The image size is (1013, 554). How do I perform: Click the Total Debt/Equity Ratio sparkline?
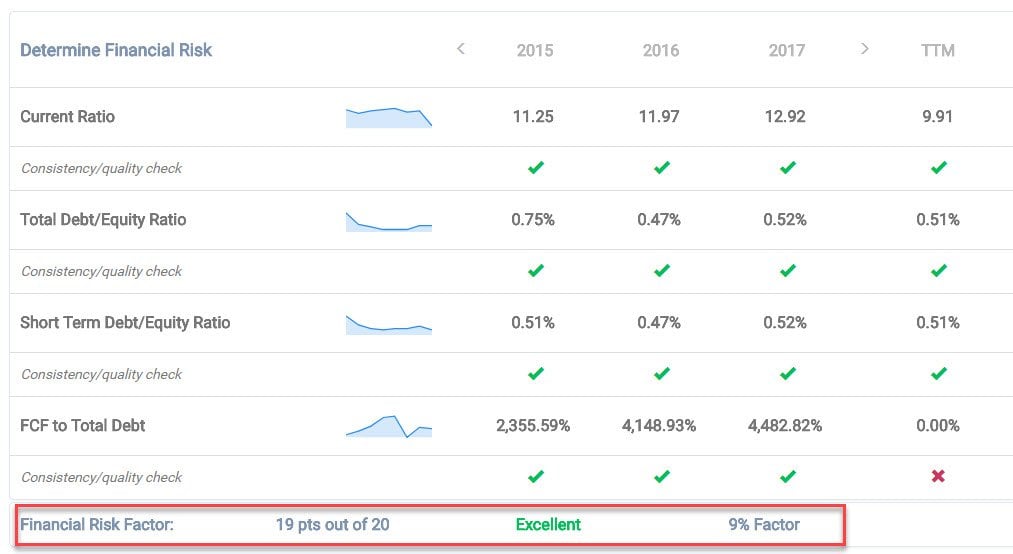(389, 222)
